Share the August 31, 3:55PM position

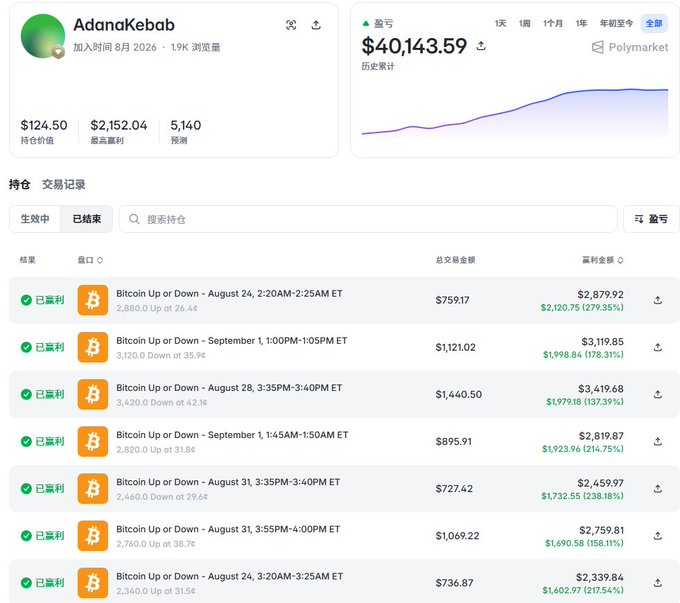(657, 536)
